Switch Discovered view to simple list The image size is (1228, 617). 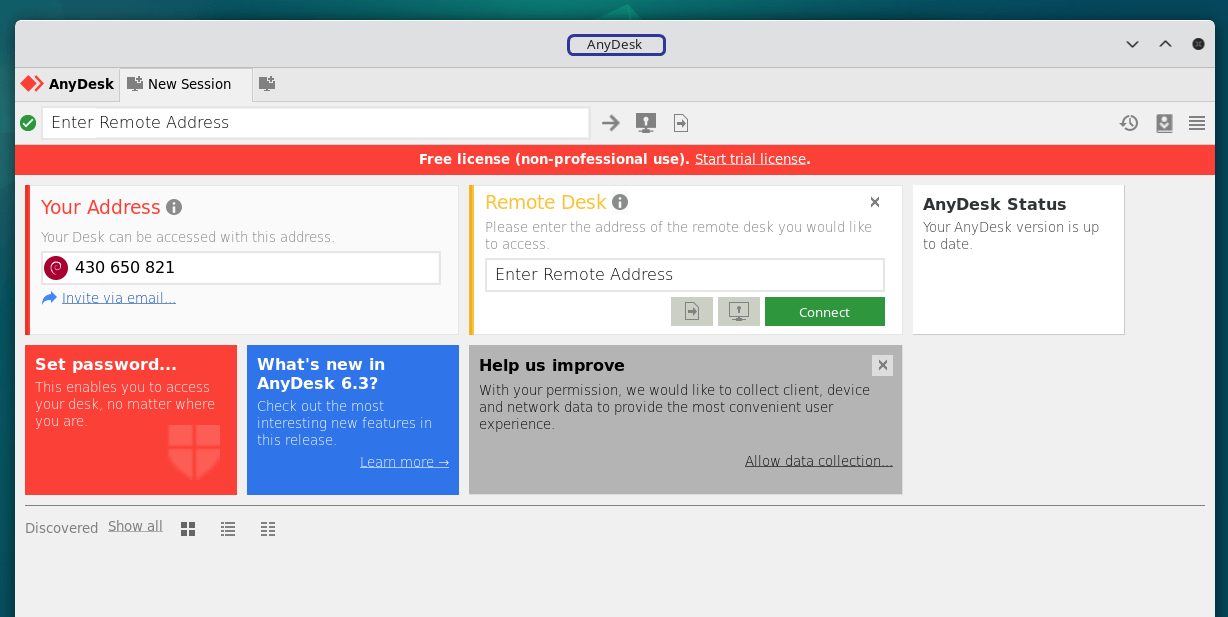pyautogui.click(x=228, y=529)
